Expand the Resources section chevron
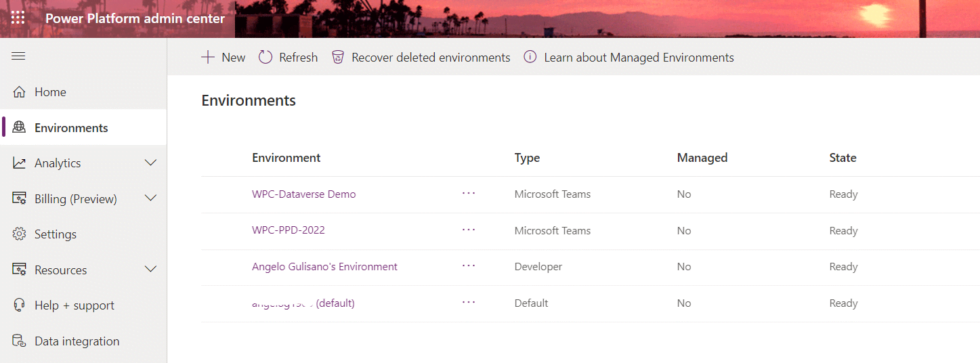The width and height of the screenshot is (980, 363). (151, 270)
